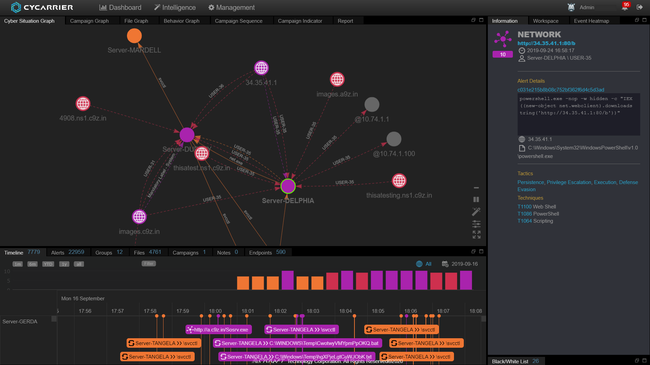Open technique T1100 Web Shell
The height and width of the screenshot is (365, 650).
[x=536, y=207]
